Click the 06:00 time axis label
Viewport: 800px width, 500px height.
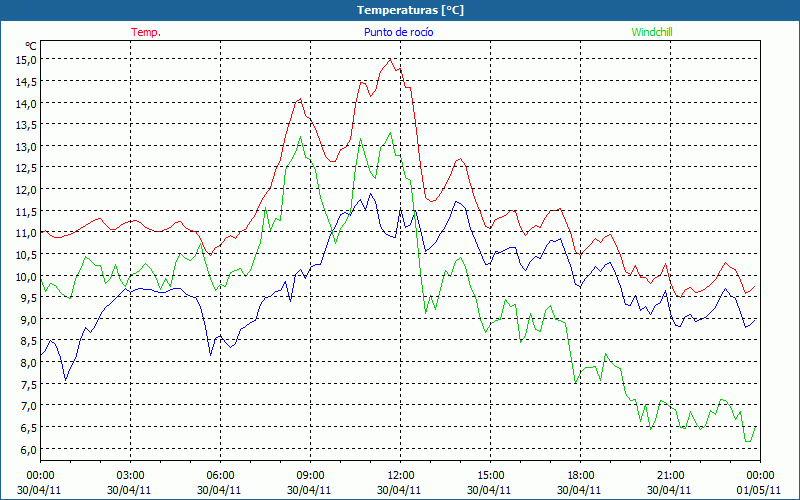pyautogui.click(x=220, y=476)
